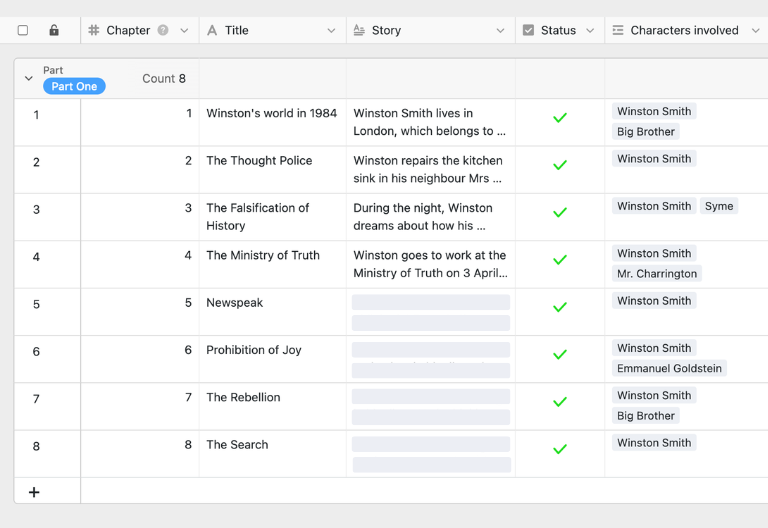Click Story cell about repairing the kitchen sink

coord(431,169)
